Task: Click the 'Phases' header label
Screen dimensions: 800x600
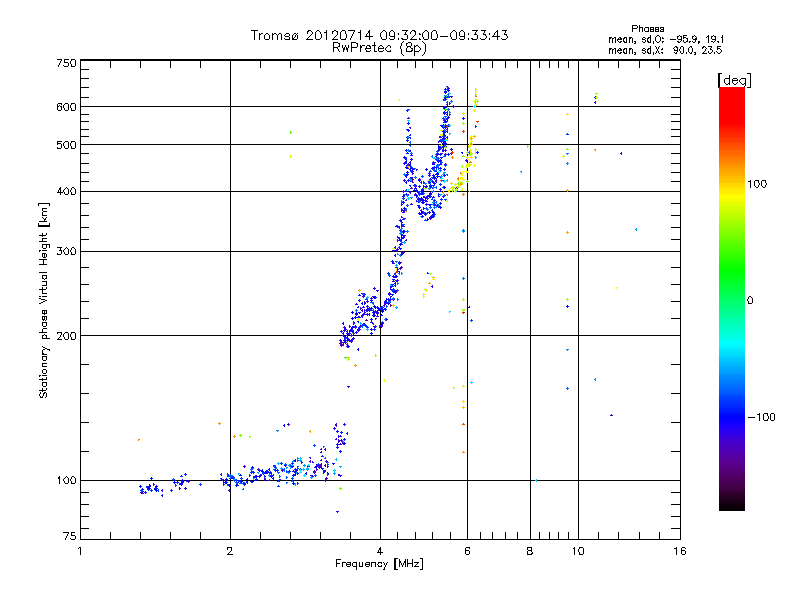Action: click(647, 29)
